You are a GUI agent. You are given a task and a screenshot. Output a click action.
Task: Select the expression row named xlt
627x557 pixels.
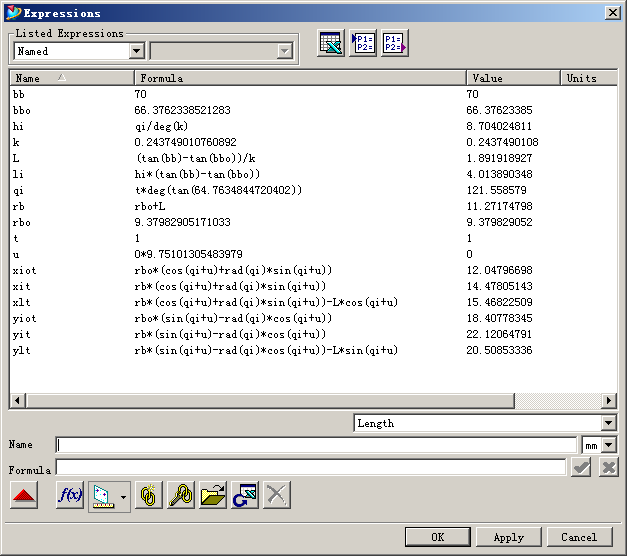(24, 299)
